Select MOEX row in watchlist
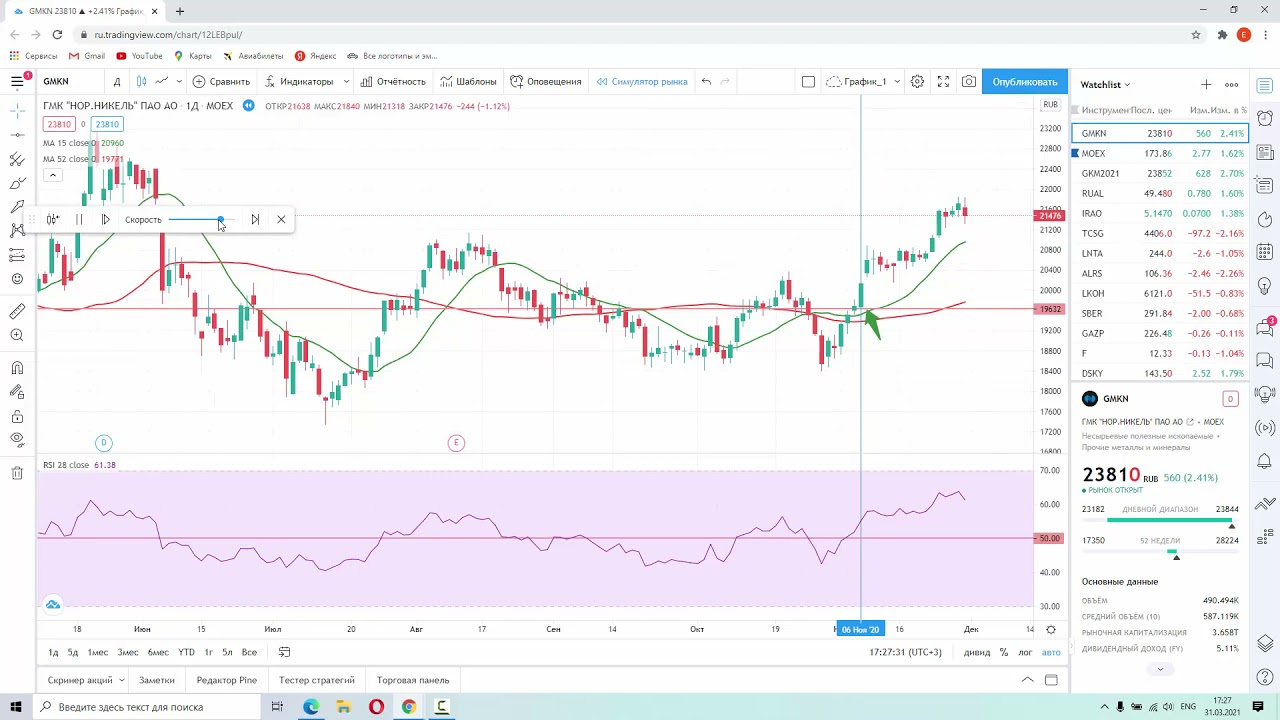 pyautogui.click(x=1159, y=153)
